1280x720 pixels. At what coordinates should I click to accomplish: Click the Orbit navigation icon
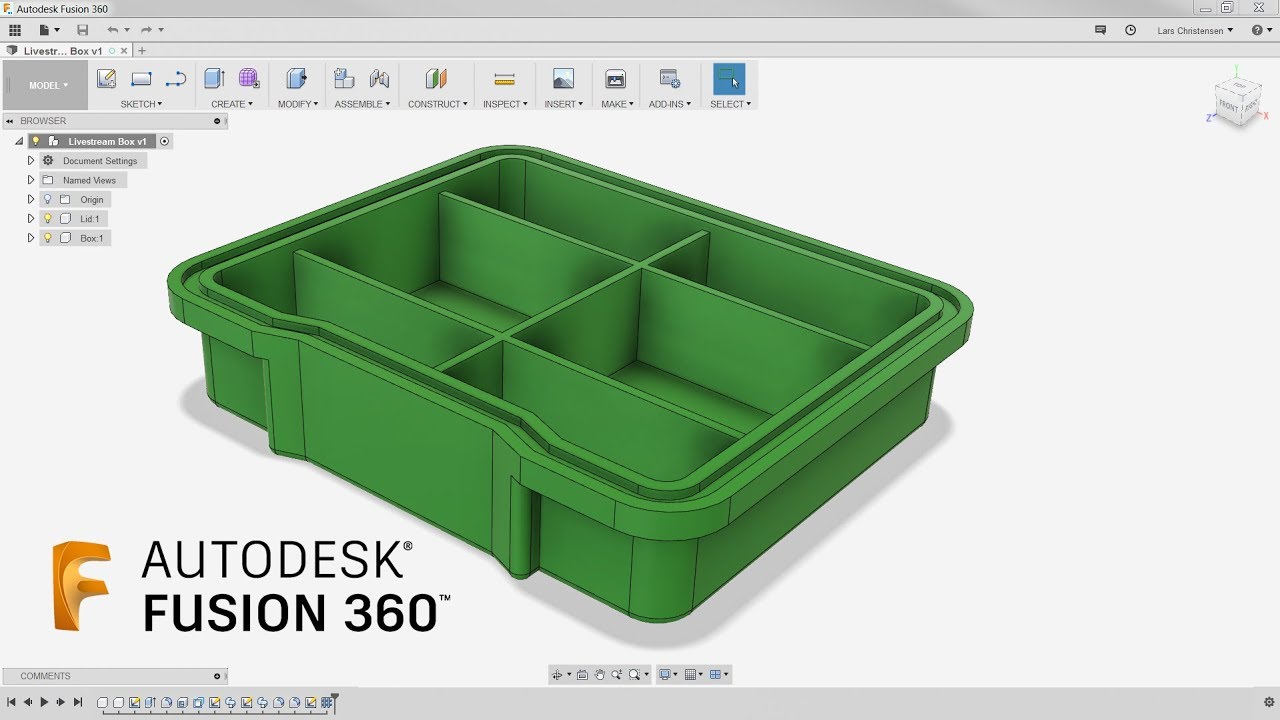[558, 675]
